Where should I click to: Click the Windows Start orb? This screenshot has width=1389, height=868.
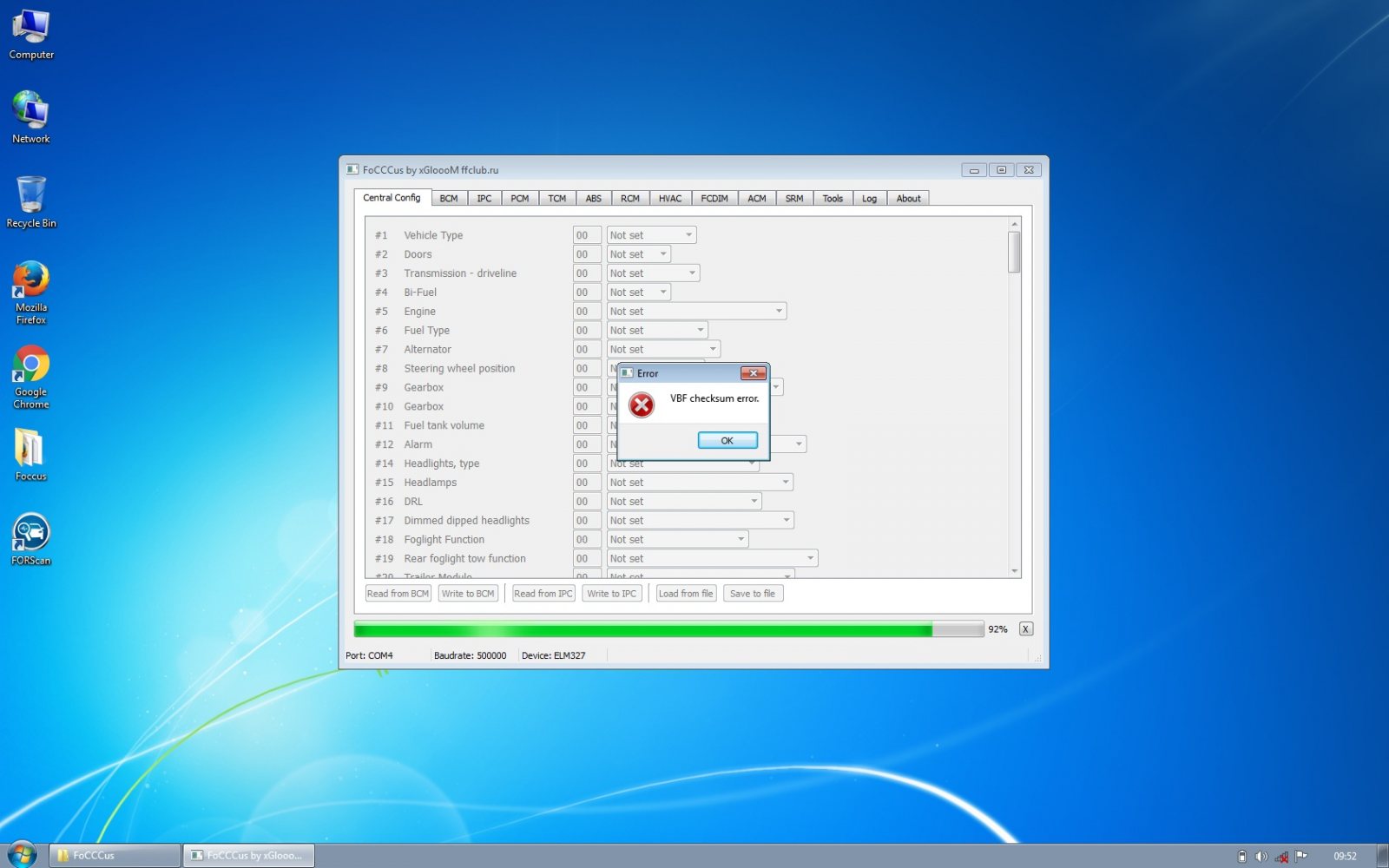22,855
